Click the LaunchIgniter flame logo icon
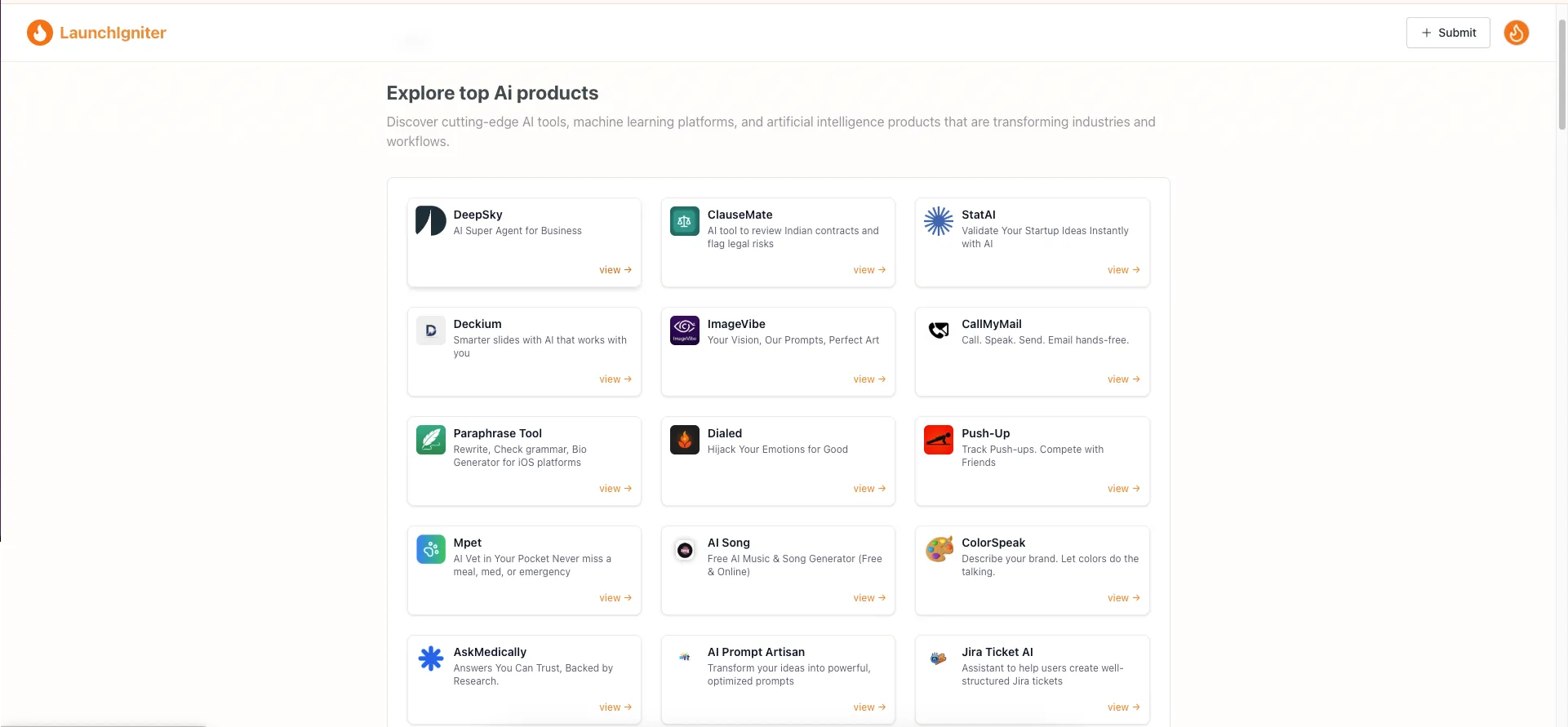The height and width of the screenshot is (727, 1568). coord(39,33)
